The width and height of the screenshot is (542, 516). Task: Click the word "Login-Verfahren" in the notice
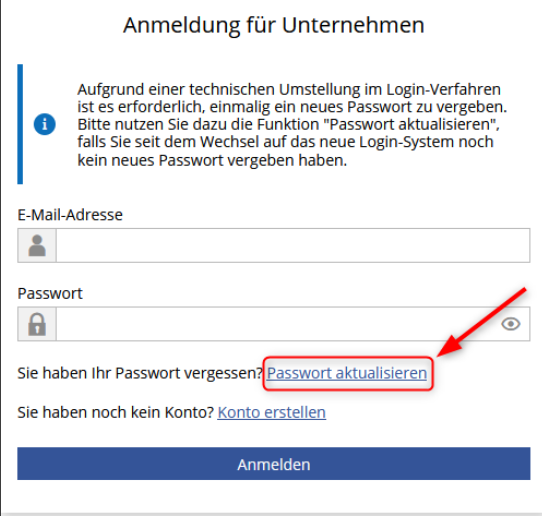coord(443,90)
